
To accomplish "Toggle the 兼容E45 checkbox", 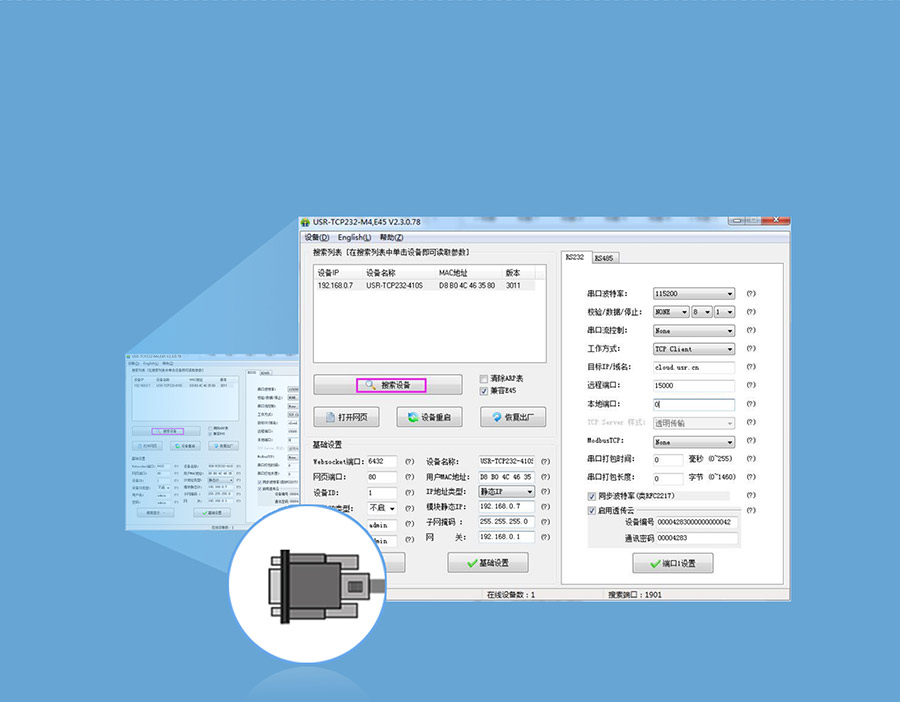I will click(x=484, y=391).
